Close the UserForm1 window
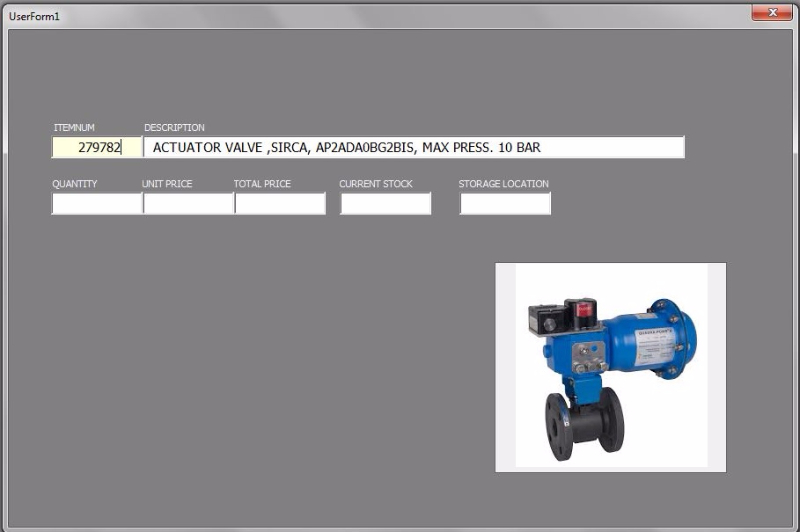 772,13
